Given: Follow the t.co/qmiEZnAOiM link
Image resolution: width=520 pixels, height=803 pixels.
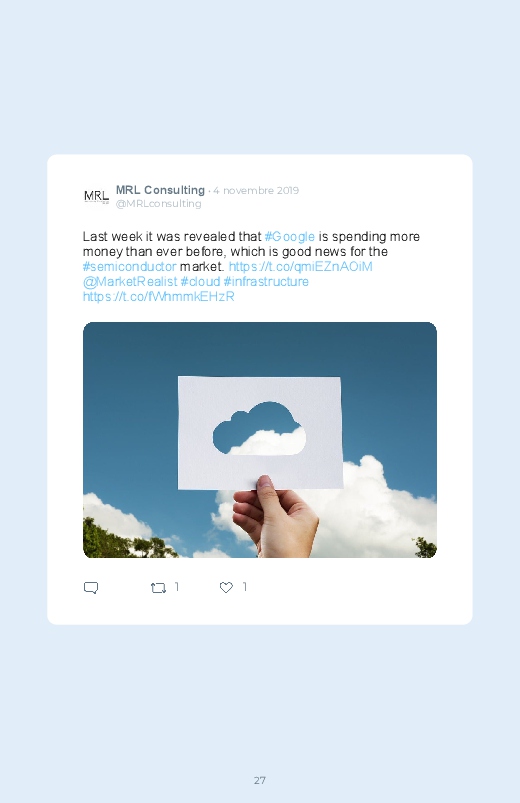Looking at the screenshot, I should (x=300, y=266).
